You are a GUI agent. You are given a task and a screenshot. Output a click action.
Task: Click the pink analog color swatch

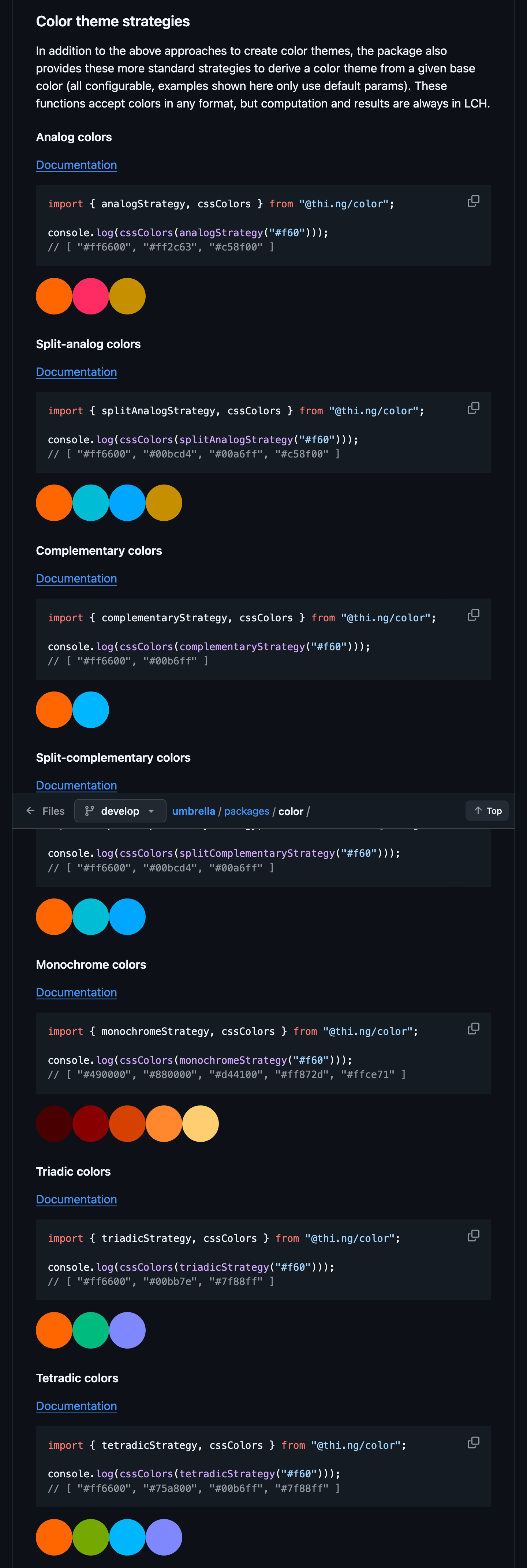point(91,297)
